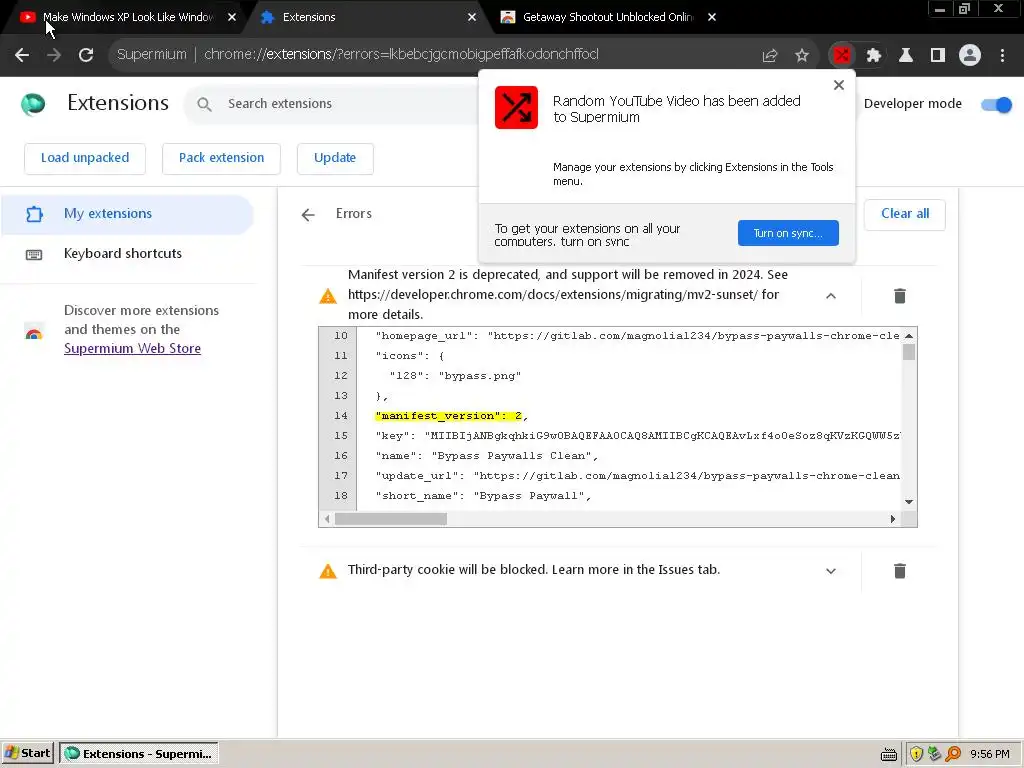Click the warning icon beside the Manifest error
The image size is (1024, 768).
click(x=328, y=296)
